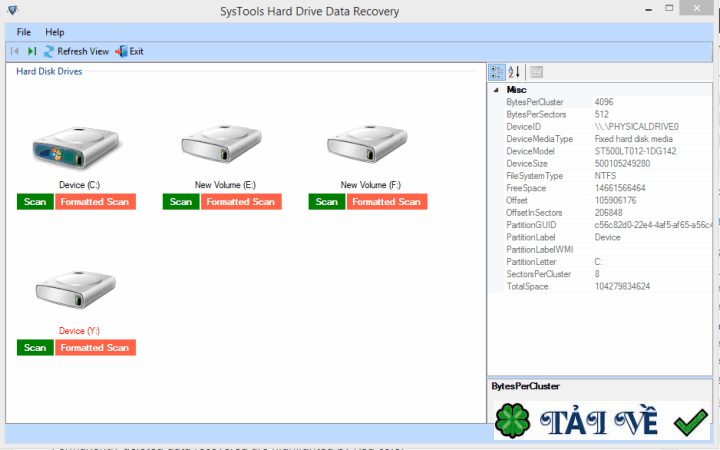This screenshot has height=450, width=720.
Task: Select the DeviceModel property row
Action: coord(607,151)
